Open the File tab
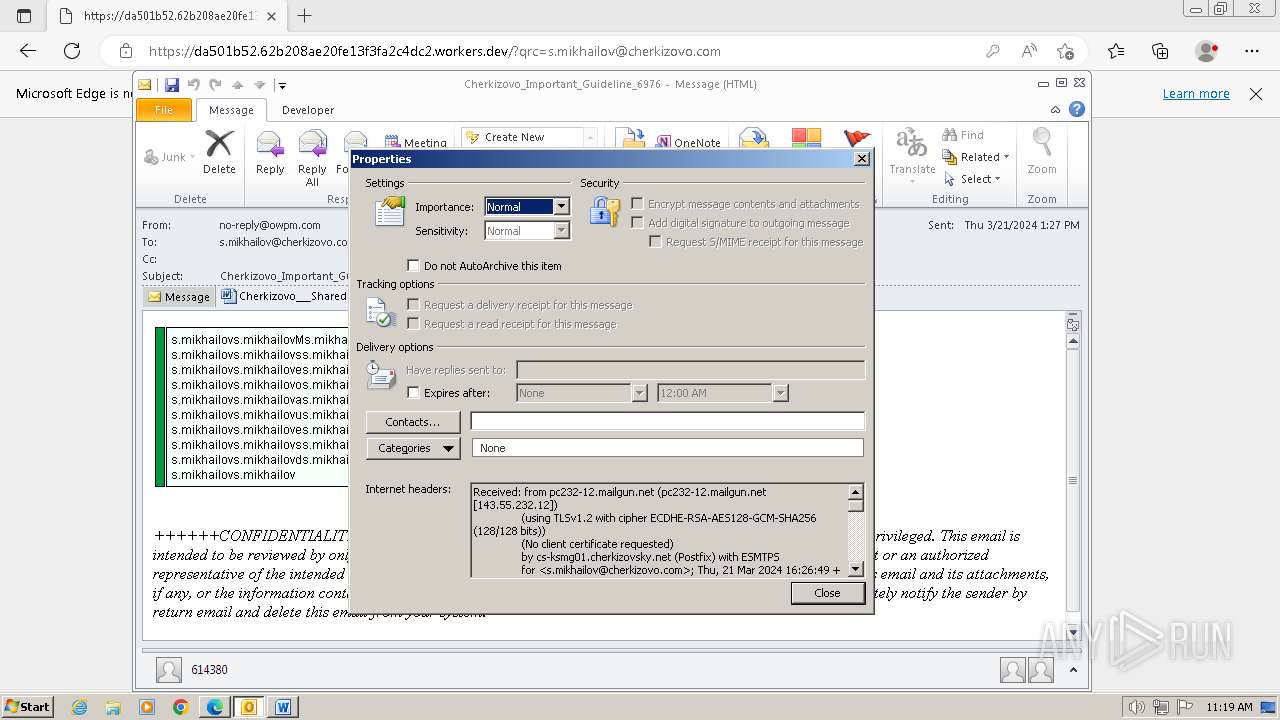Image resolution: width=1280 pixels, height=720 pixels. tap(164, 110)
